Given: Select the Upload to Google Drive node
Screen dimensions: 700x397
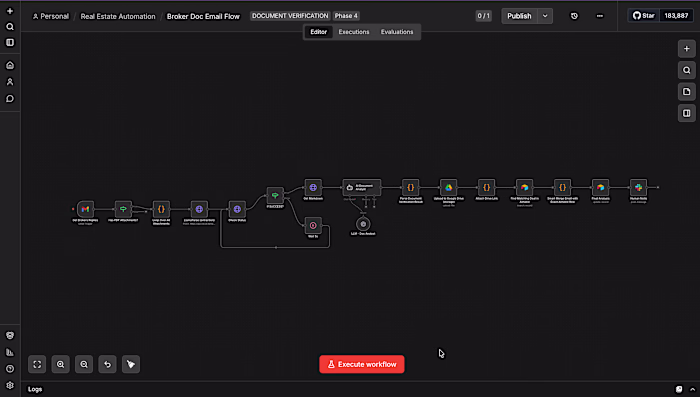Looking at the screenshot, I should (449, 188).
